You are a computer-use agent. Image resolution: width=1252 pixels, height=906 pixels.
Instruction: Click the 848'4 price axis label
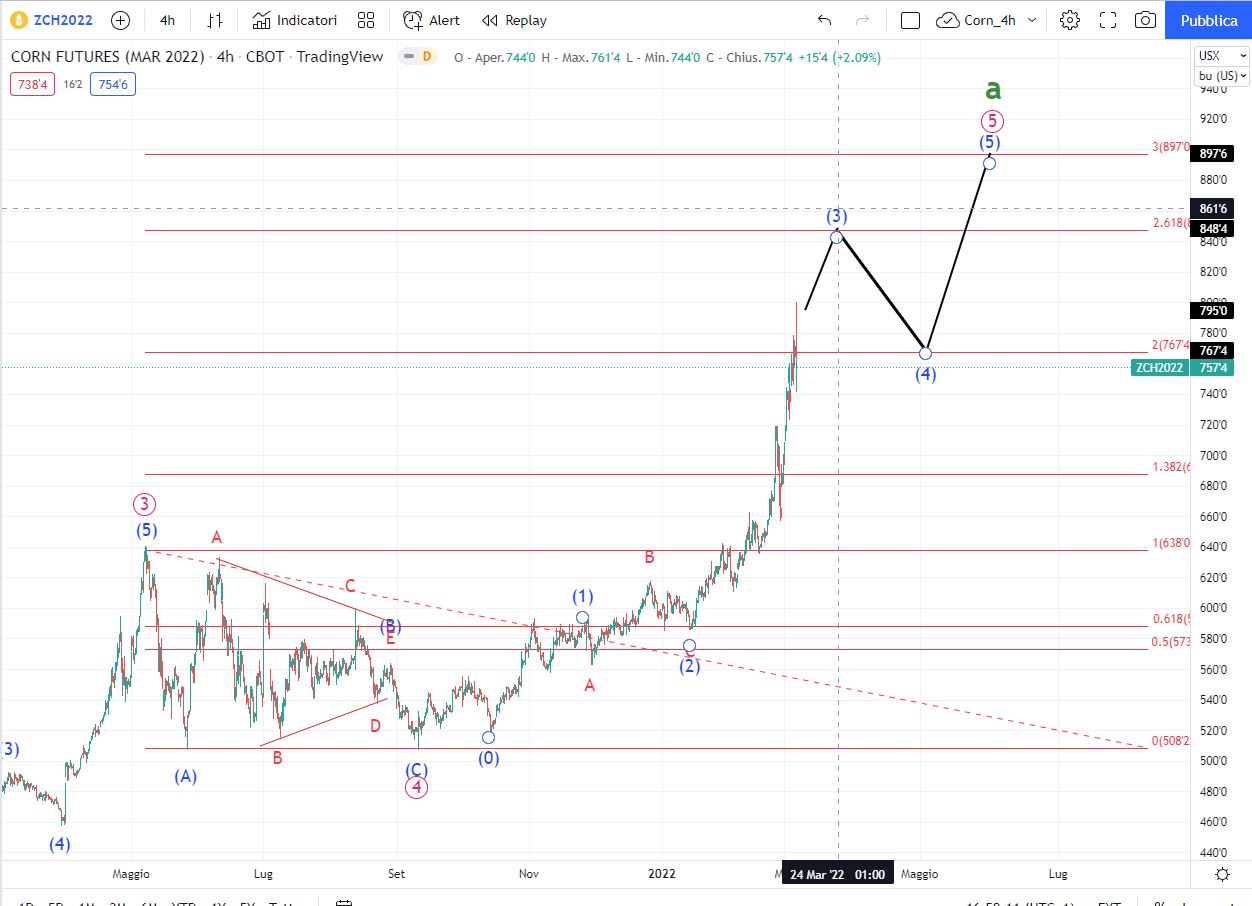pyautogui.click(x=1212, y=228)
